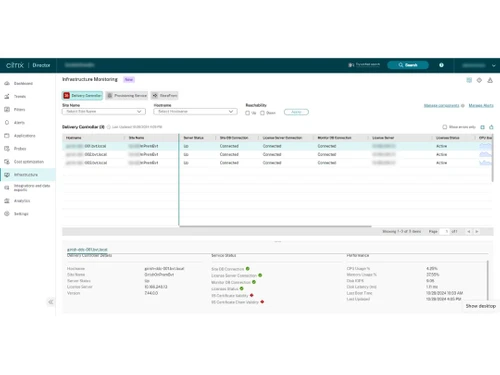Viewport: 500px width, 375px height.
Task: Click SS Certificate Validity red status
Action: (x=252, y=295)
